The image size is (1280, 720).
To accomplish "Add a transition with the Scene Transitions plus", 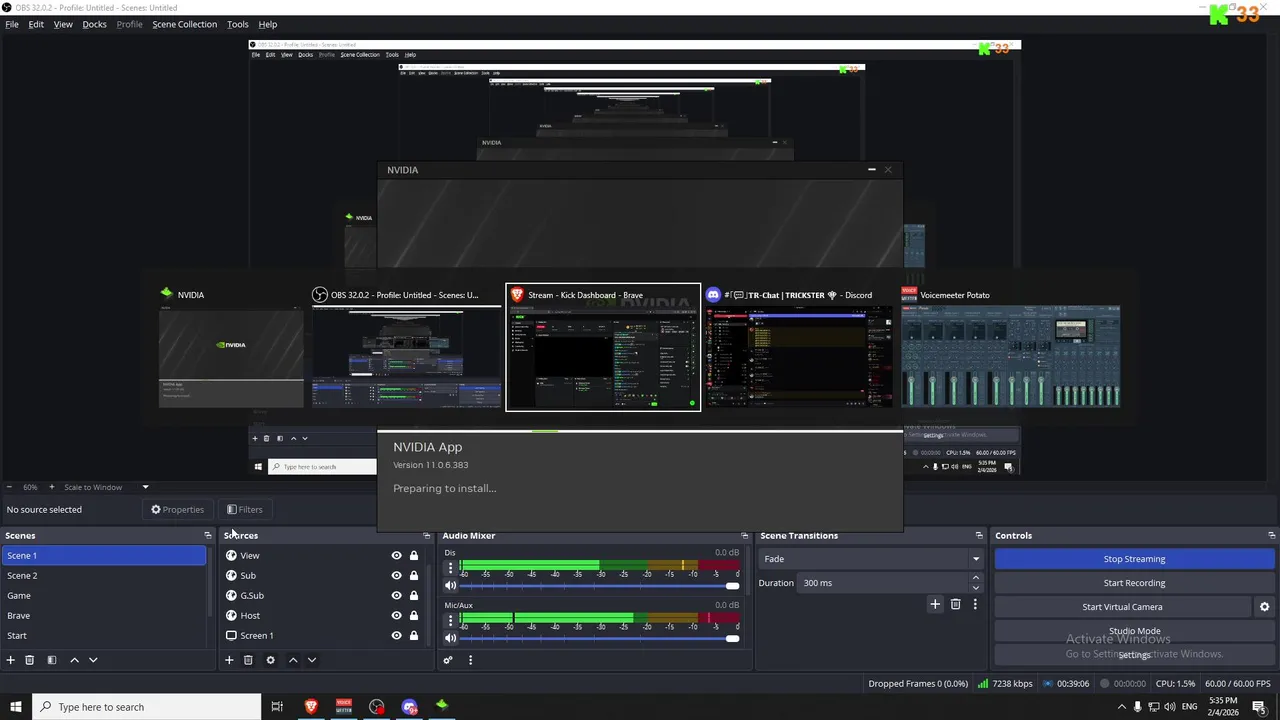I will point(935,604).
